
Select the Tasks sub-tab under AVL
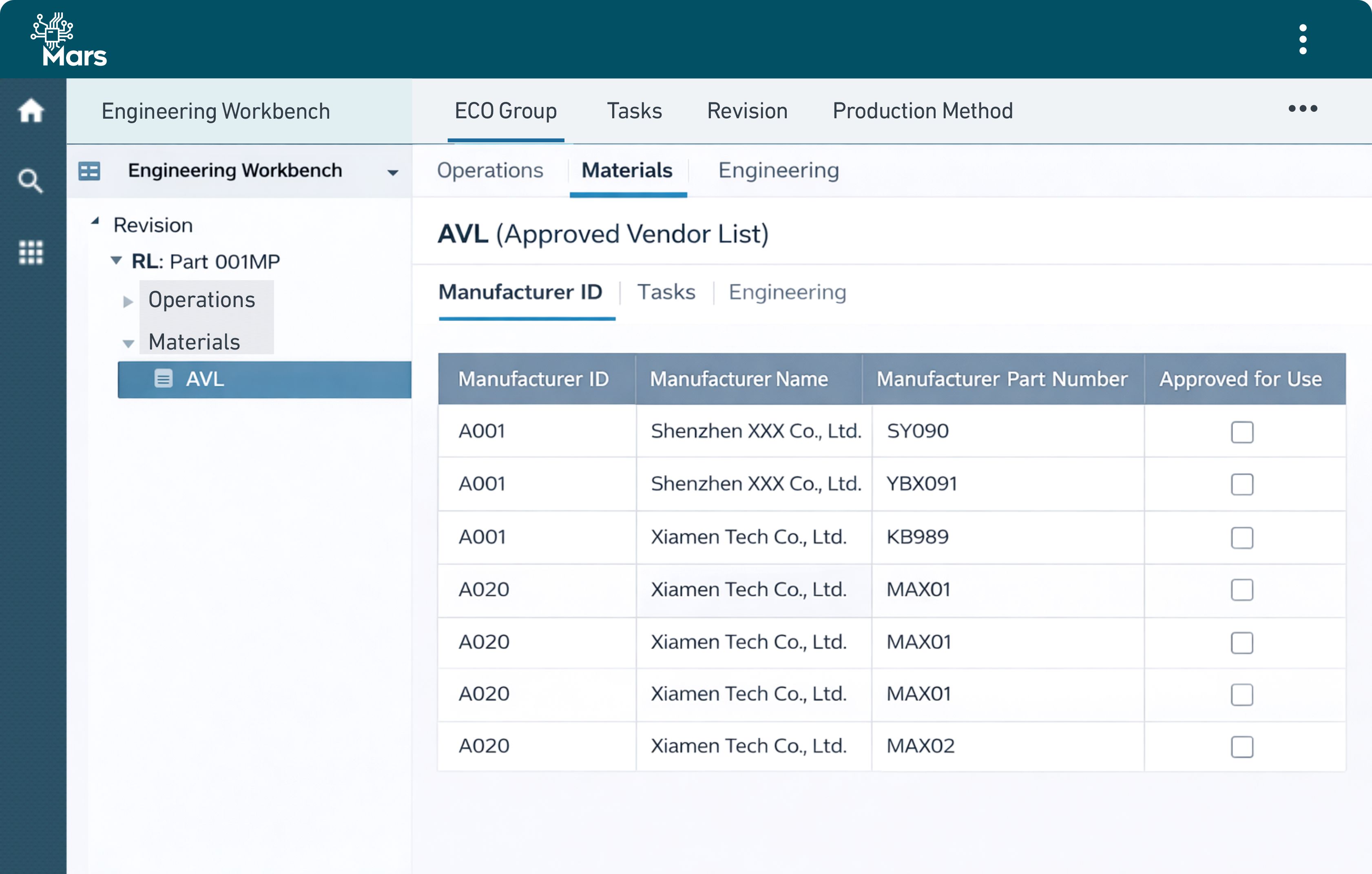point(667,292)
